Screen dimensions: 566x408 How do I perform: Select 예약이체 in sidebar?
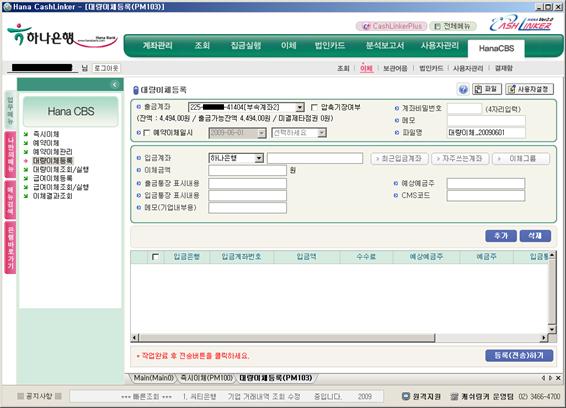[x=46, y=143]
